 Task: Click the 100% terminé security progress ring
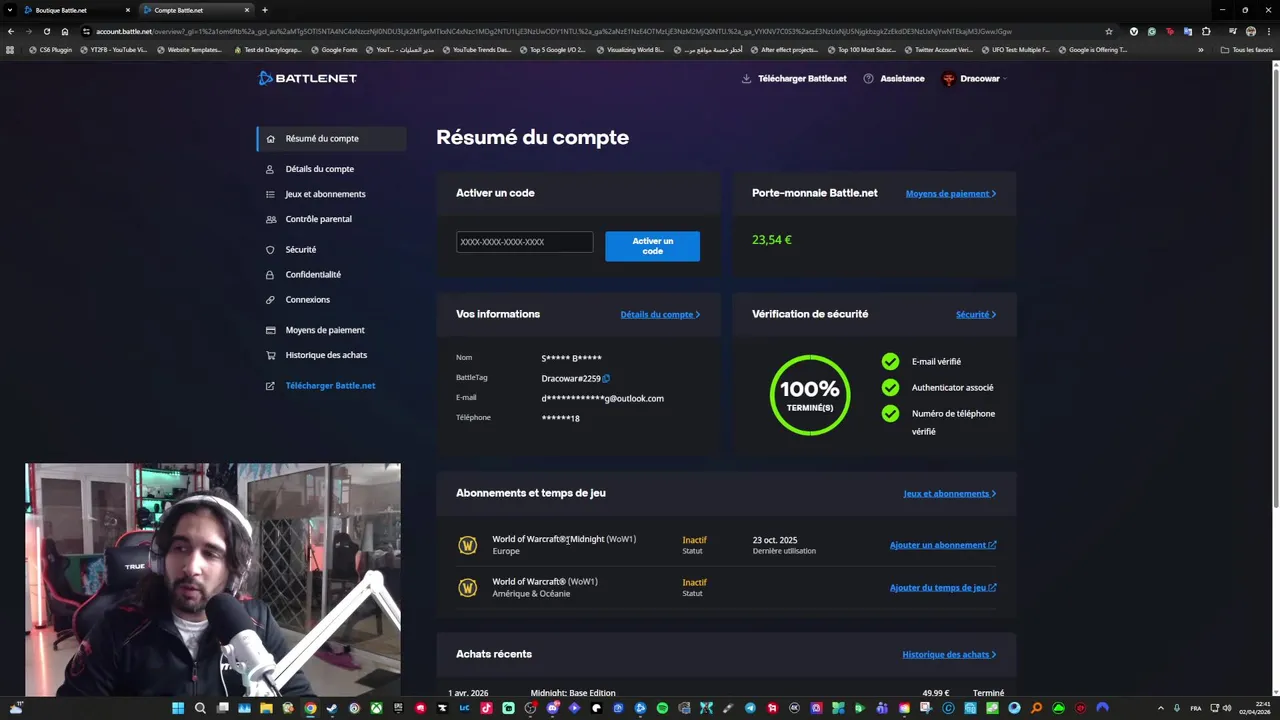click(x=810, y=395)
